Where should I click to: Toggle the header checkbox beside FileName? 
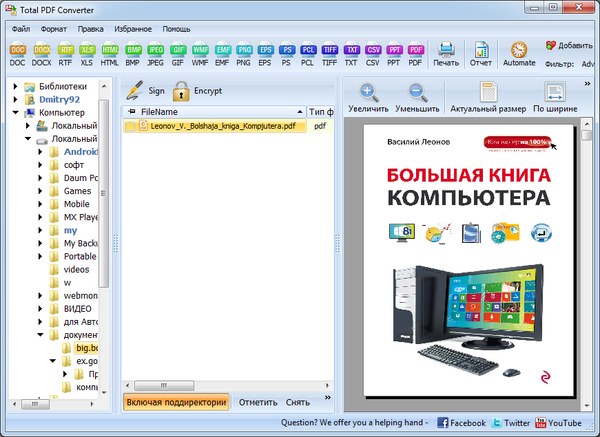click(130, 112)
